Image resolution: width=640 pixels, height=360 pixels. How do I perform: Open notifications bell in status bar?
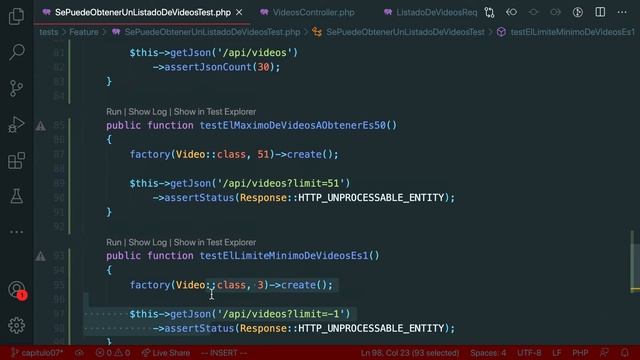pyautogui.click(x=624, y=353)
